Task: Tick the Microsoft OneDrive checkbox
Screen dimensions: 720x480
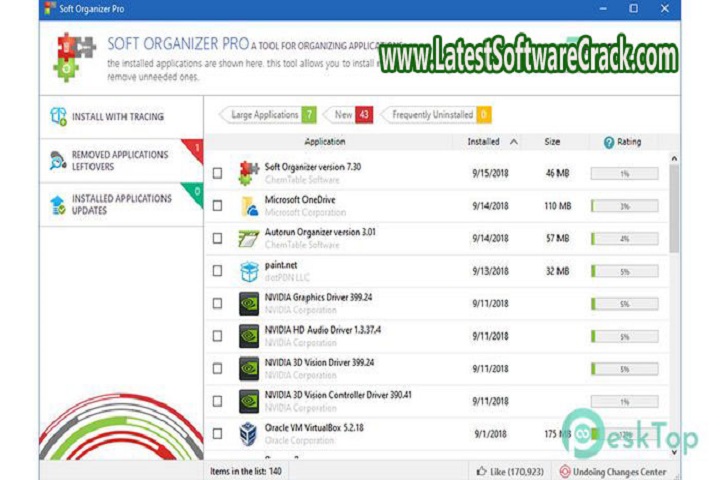Action: pos(217,206)
